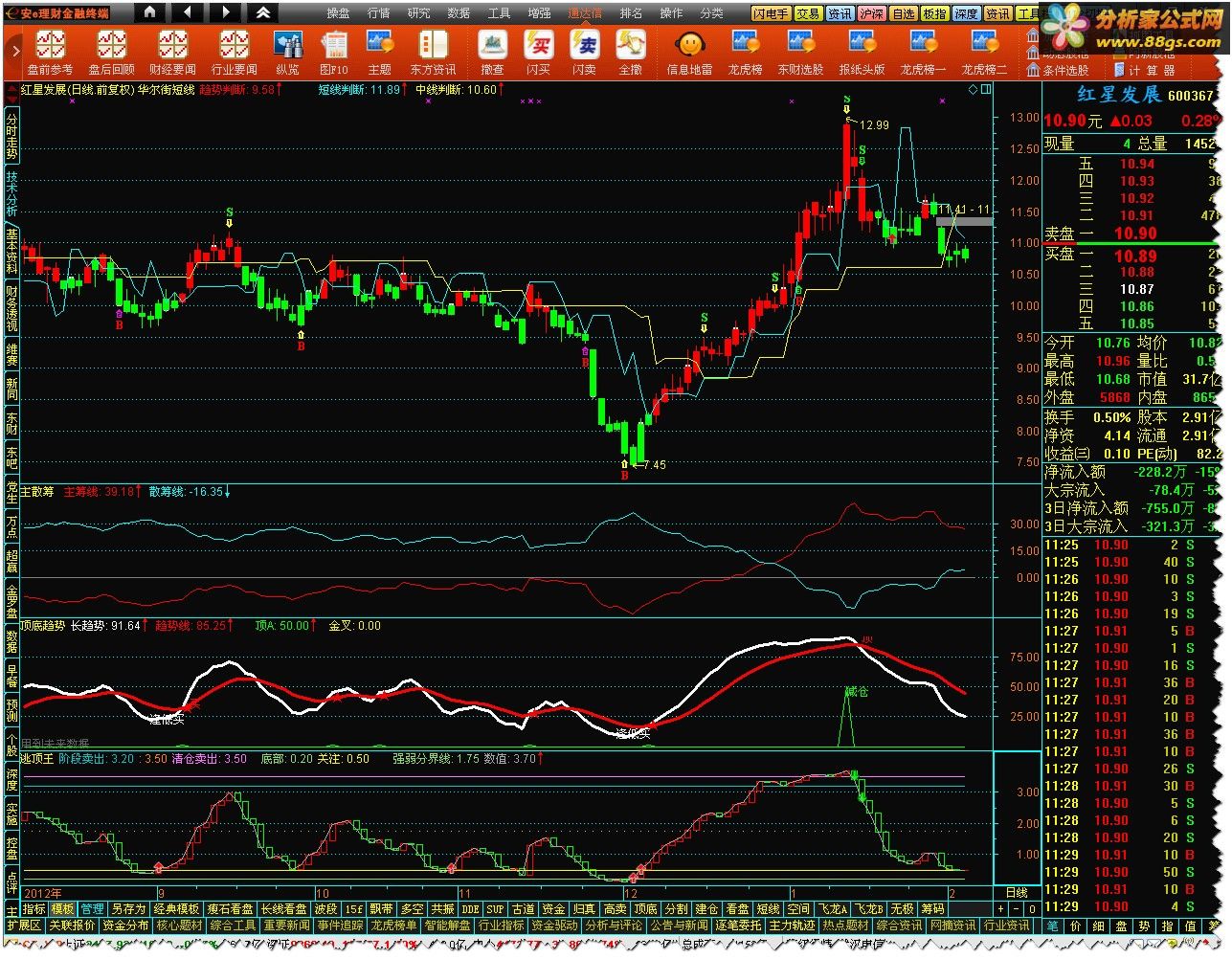Select the 顶底 indicator tab
1232x959 pixels.
click(x=645, y=908)
